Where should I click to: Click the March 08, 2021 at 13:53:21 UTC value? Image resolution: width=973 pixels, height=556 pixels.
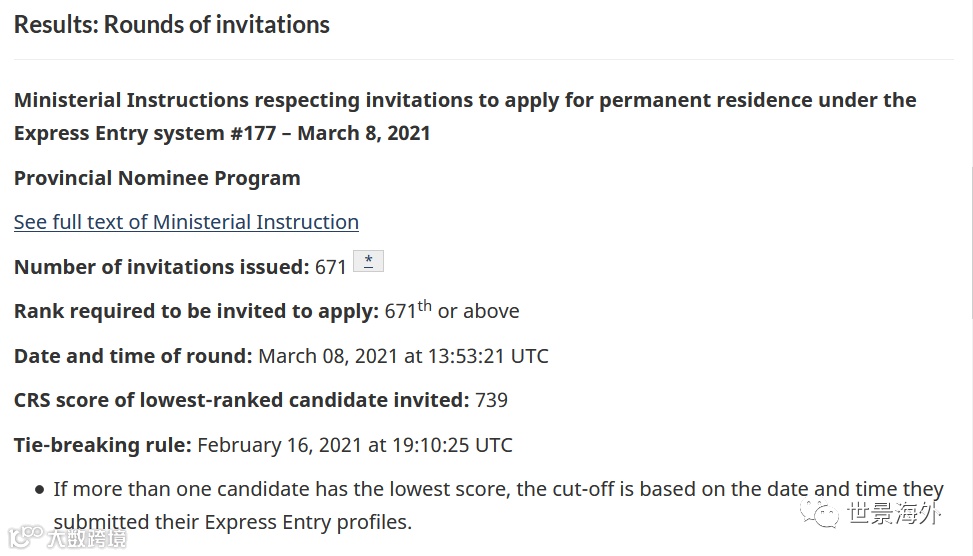click(403, 356)
